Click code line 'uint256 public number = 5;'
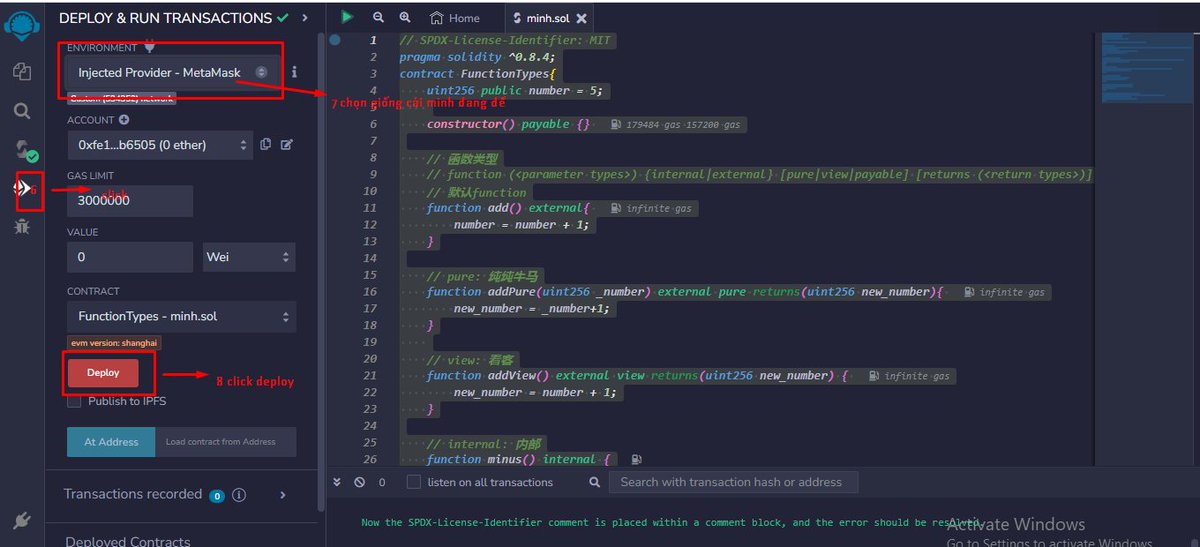Image resolution: width=1200 pixels, height=547 pixels. coord(516,91)
